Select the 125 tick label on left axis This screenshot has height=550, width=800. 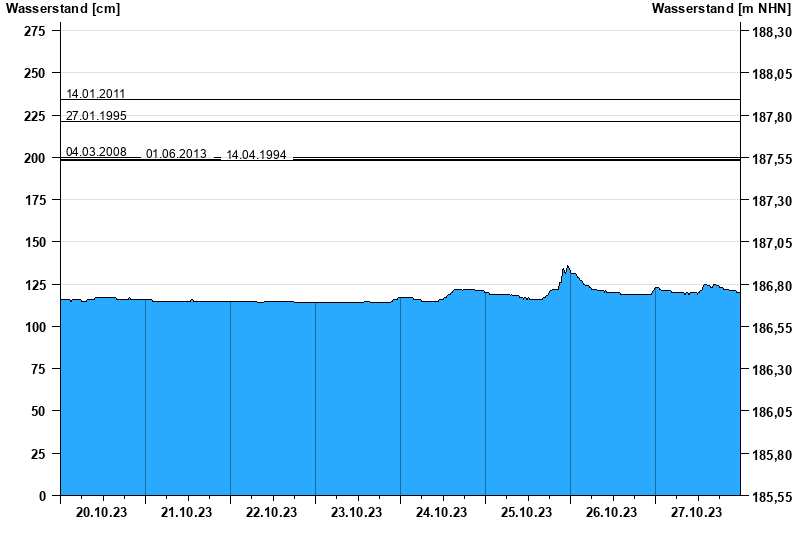click(x=35, y=285)
